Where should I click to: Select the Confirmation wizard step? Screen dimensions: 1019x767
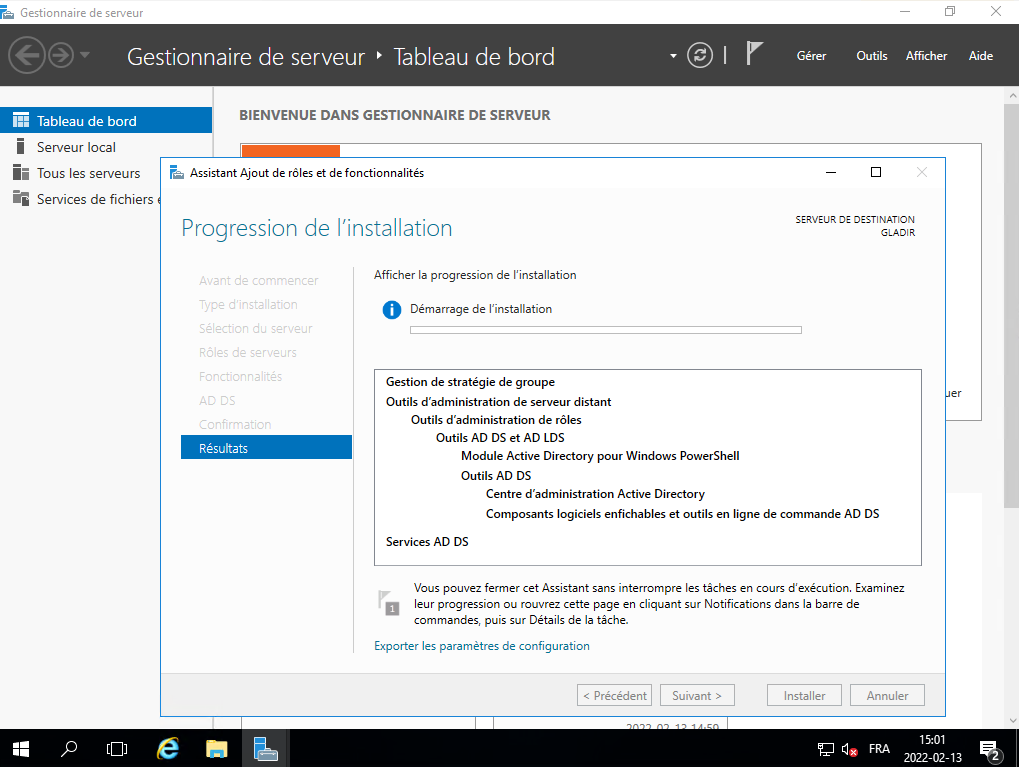coord(235,424)
